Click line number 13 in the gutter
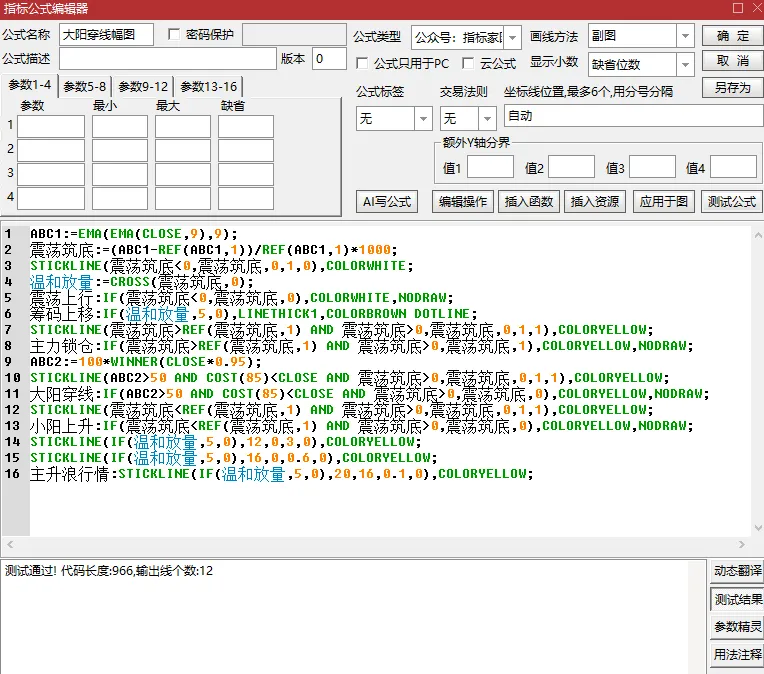The width and height of the screenshot is (764, 674). click(x=12, y=426)
